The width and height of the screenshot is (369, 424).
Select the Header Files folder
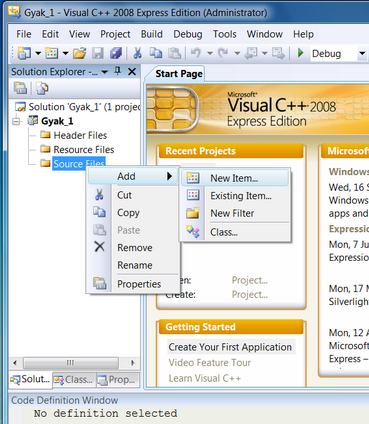pyautogui.click(x=80, y=135)
